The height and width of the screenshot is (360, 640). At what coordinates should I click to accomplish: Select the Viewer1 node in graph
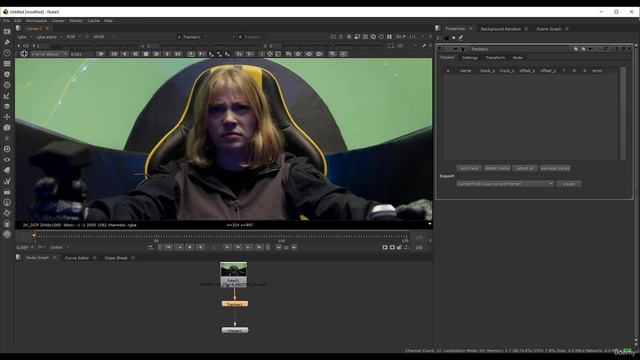[x=235, y=330]
